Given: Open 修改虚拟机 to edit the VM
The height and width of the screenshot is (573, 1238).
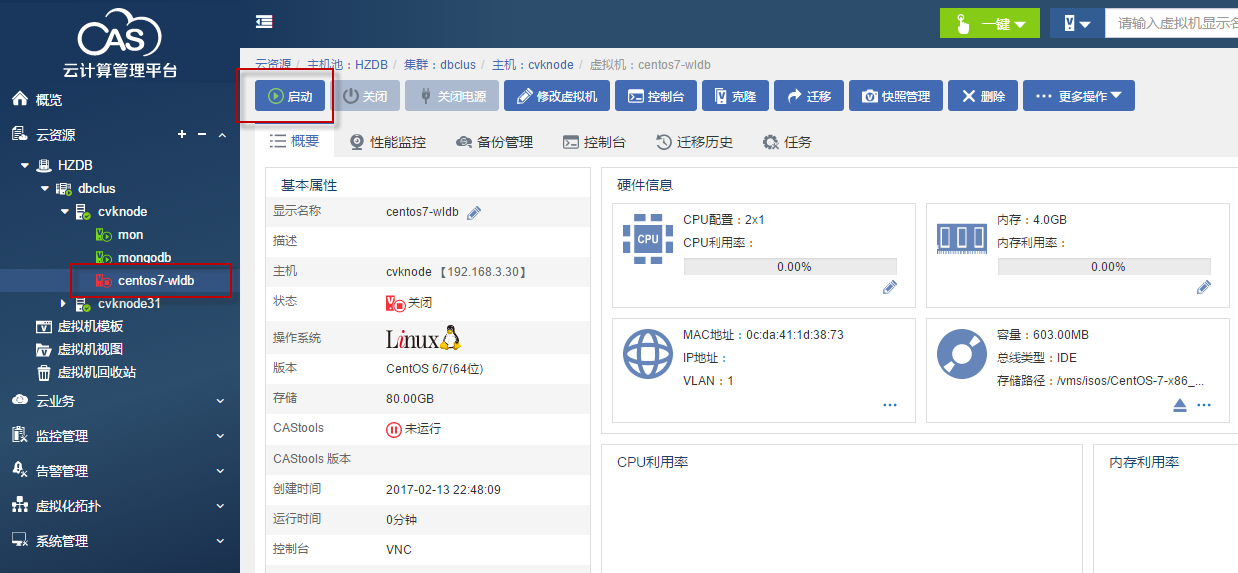Looking at the screenshot, I should (556, 96).
